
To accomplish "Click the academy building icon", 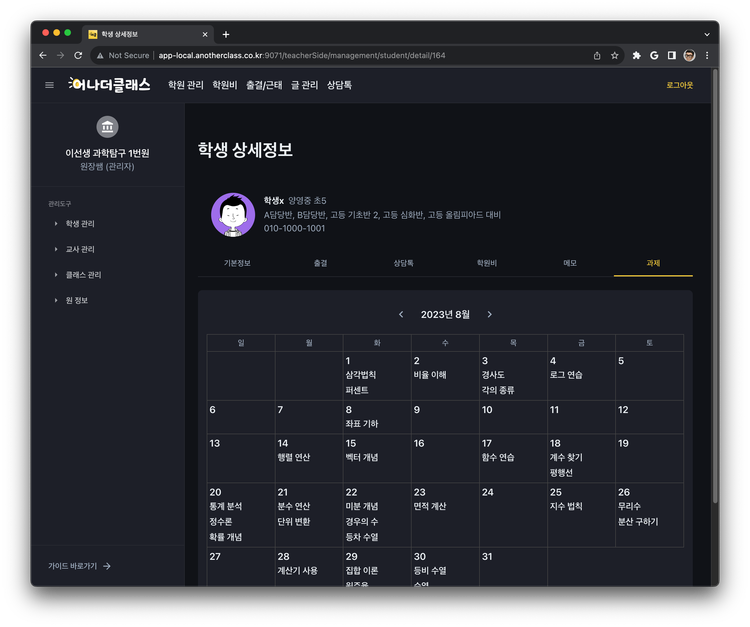I will tap(107, 127).
